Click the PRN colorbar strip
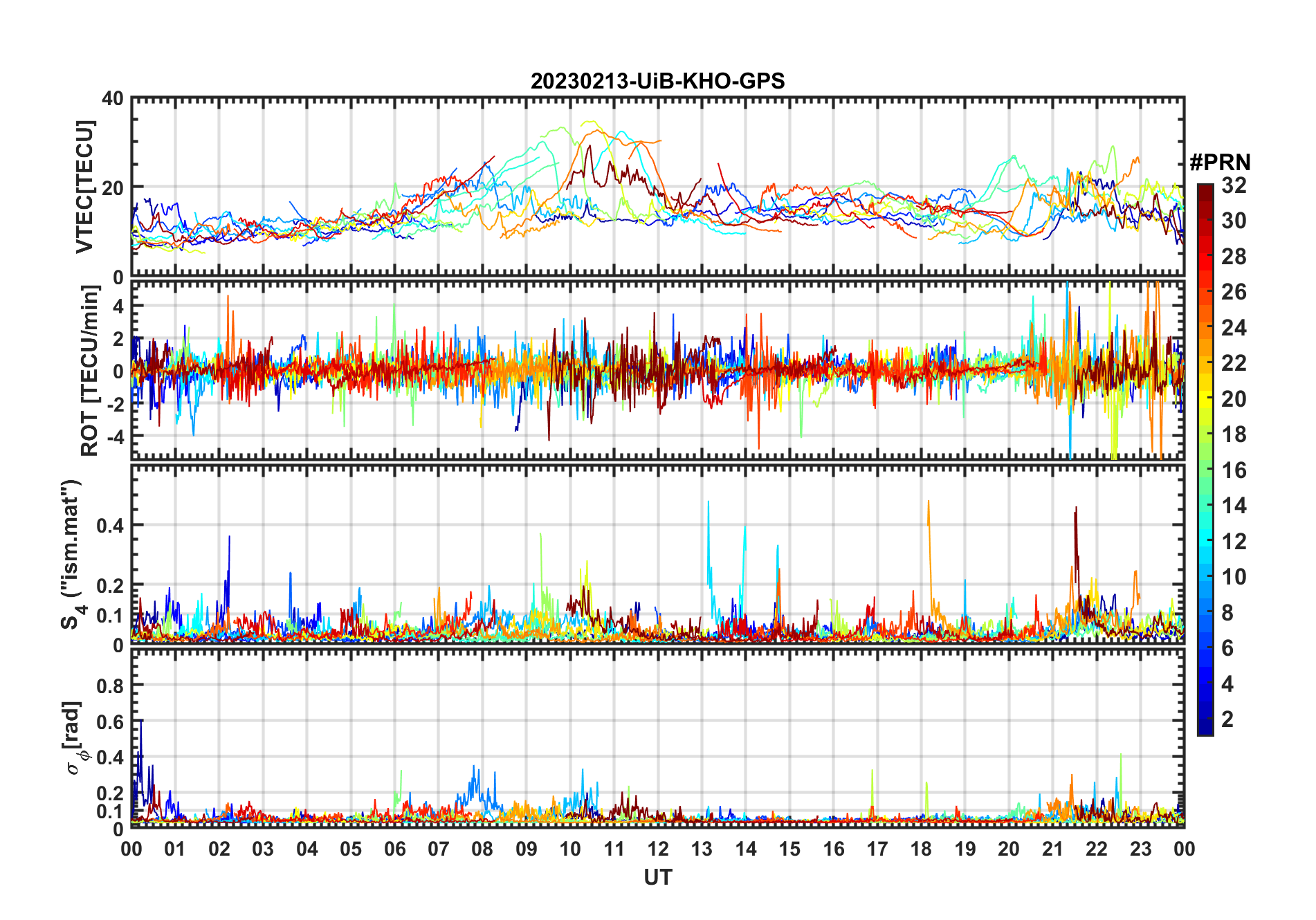The height and width of the screenshot is (920, 1316). [1205, 459]
